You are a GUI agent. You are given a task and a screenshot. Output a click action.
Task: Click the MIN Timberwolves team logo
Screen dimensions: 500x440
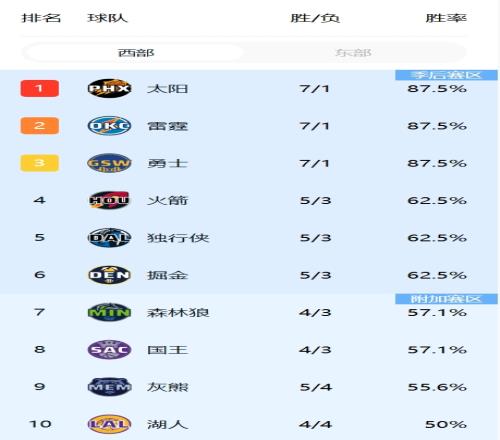(x=109, y=312)
